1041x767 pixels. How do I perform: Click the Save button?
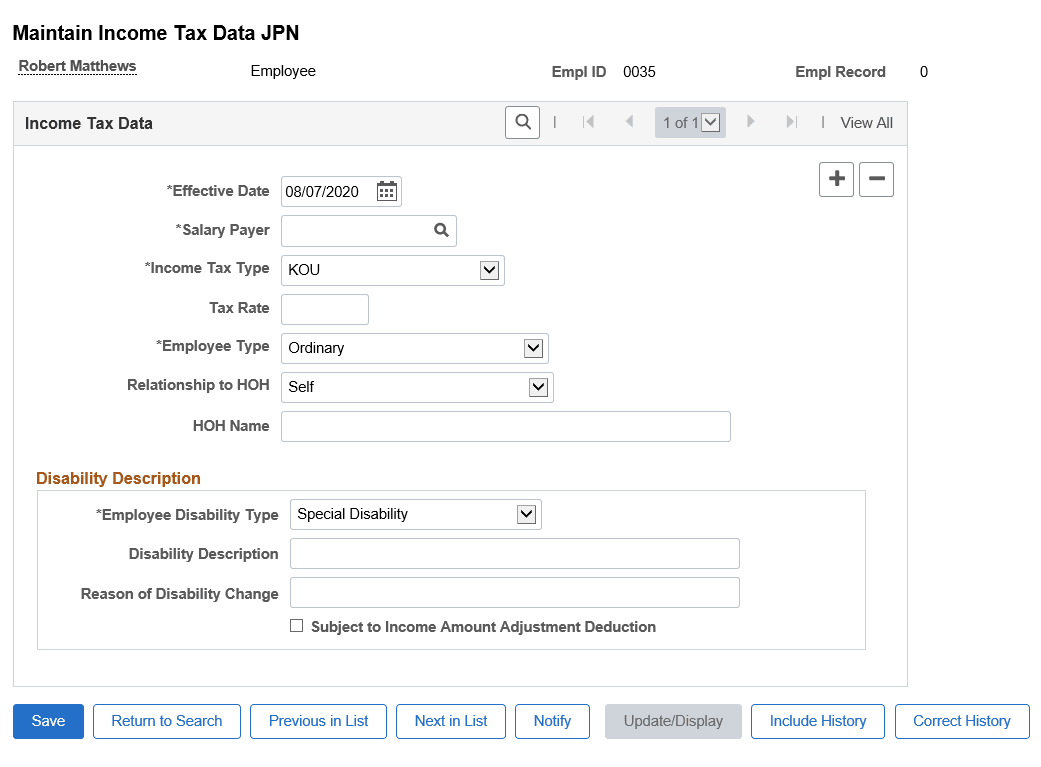point(48,721)
